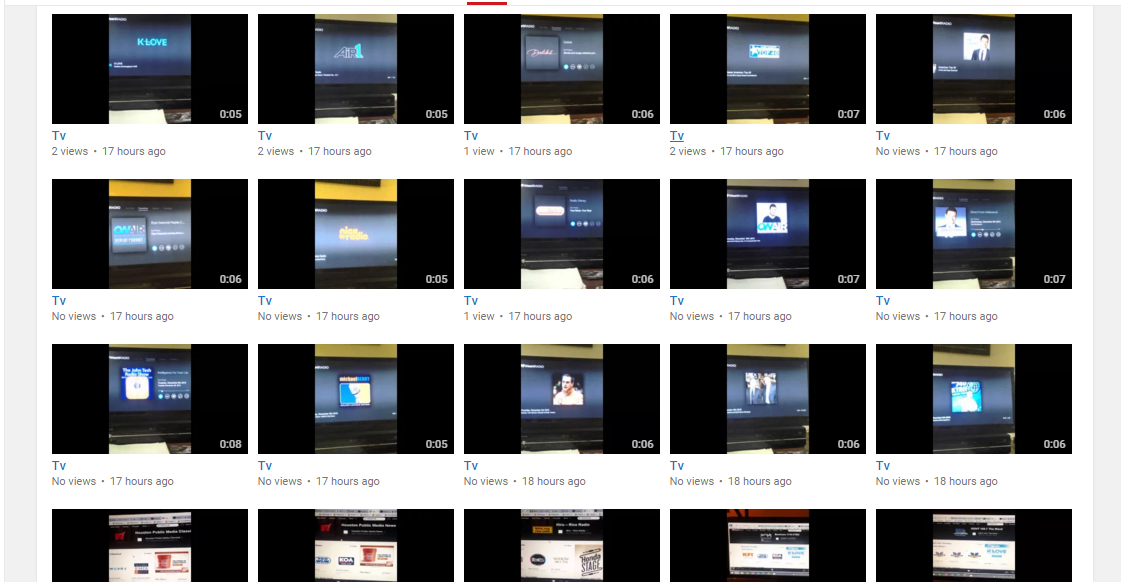Play the Rice Radio Honda Stage thumbnail
Image resolution: width=1121 pixels, height=582 pixels.
click(562, 546)
